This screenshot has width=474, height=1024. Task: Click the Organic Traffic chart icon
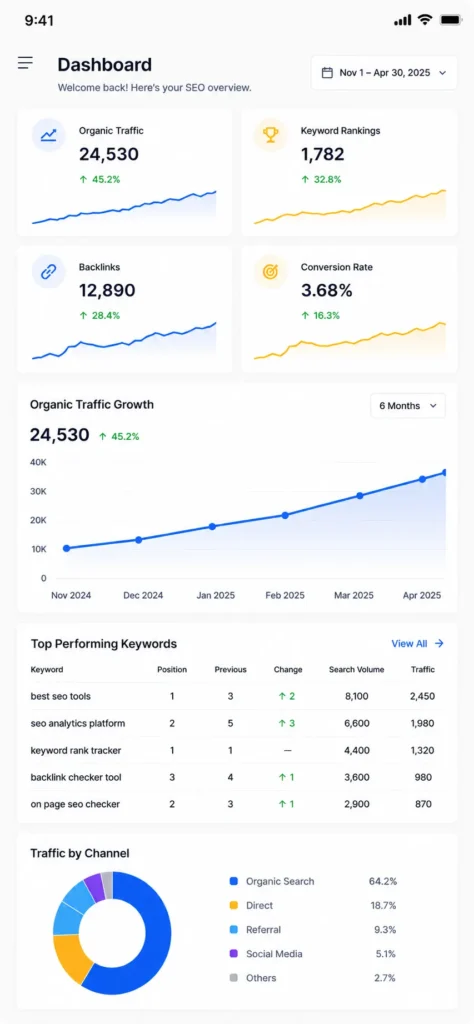[48, 135]
